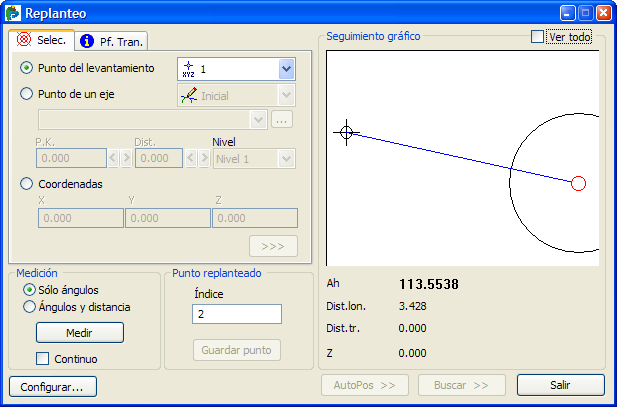
Task: Click the red circle target point in graphic view
Action: (x=577, y=183)
